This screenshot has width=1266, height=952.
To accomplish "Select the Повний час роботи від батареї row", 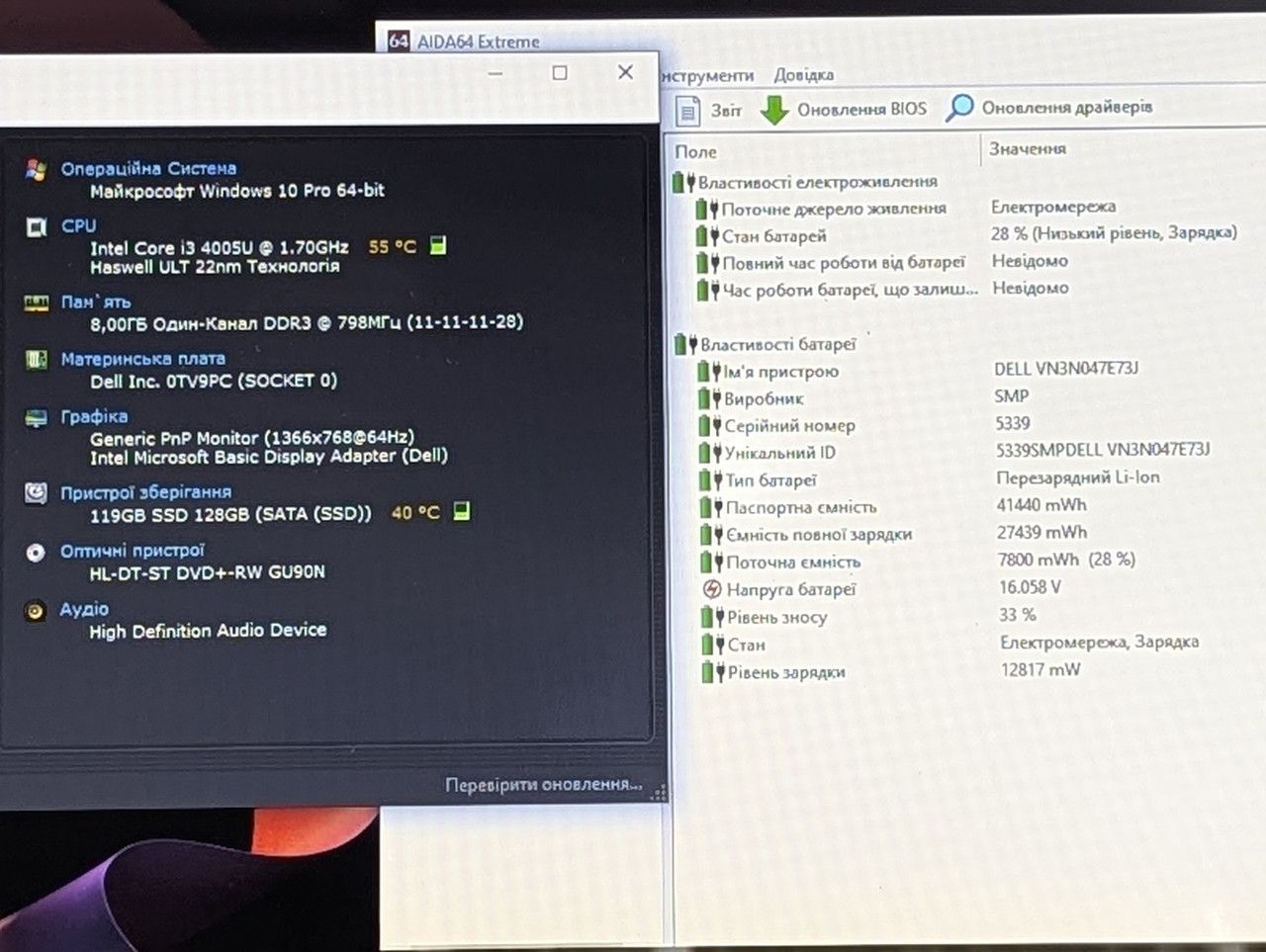I will [844, 263].
